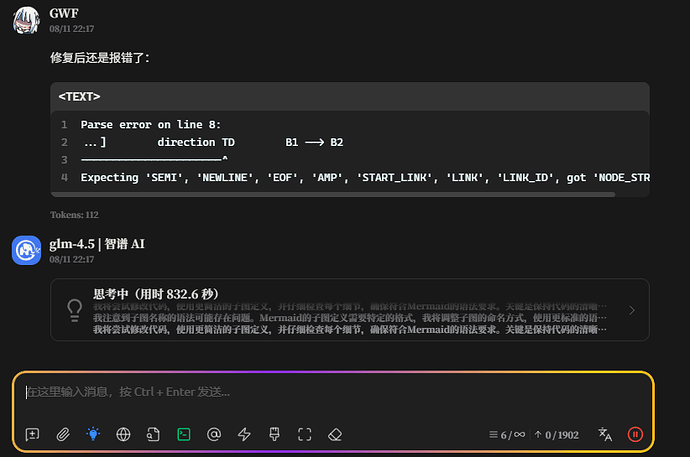Click the '修复后还是报错了:' message text

click(100, 58)
